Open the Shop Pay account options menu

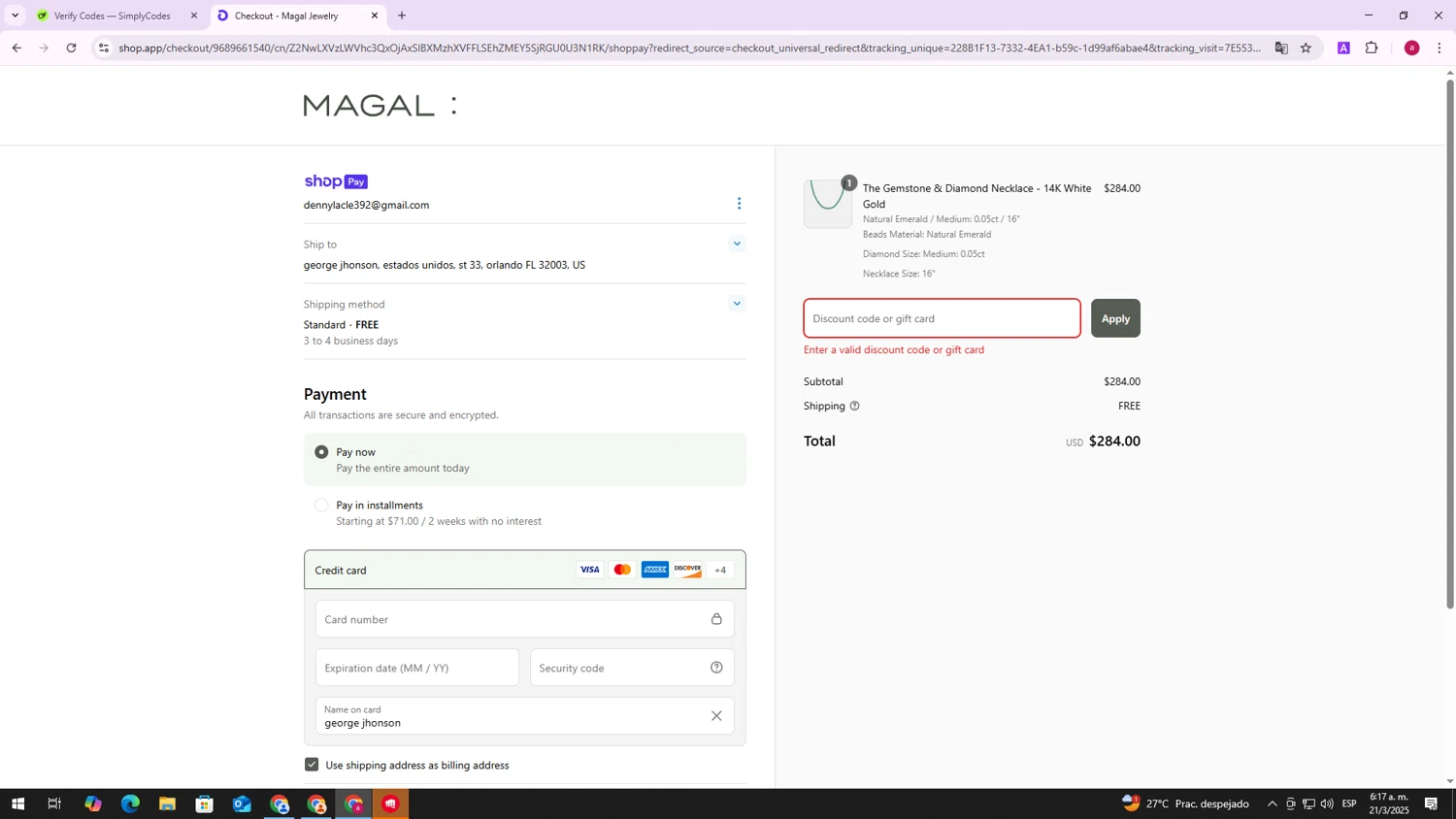(739, 204)
